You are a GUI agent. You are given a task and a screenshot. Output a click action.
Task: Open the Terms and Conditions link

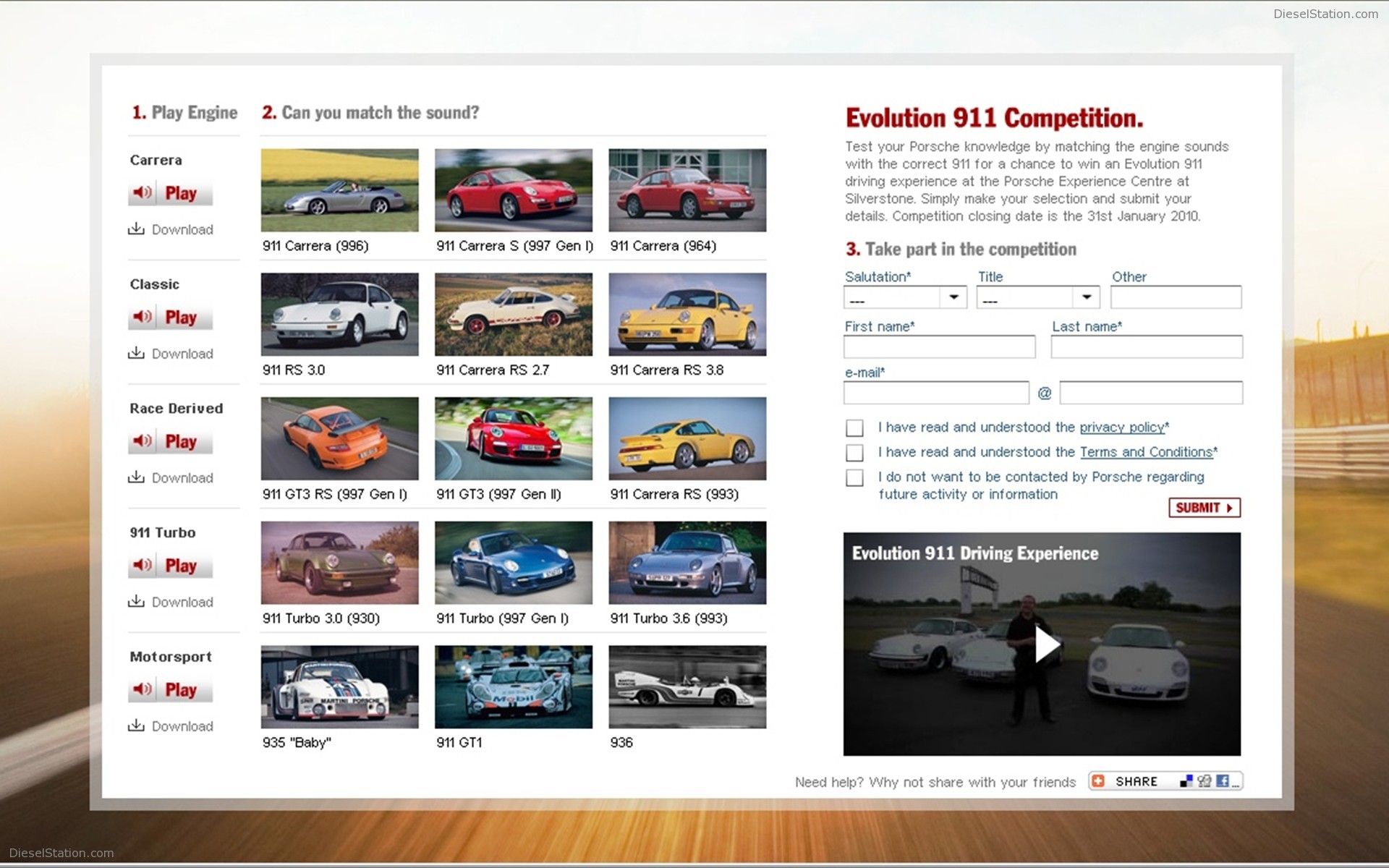[x=1146, y=452]
